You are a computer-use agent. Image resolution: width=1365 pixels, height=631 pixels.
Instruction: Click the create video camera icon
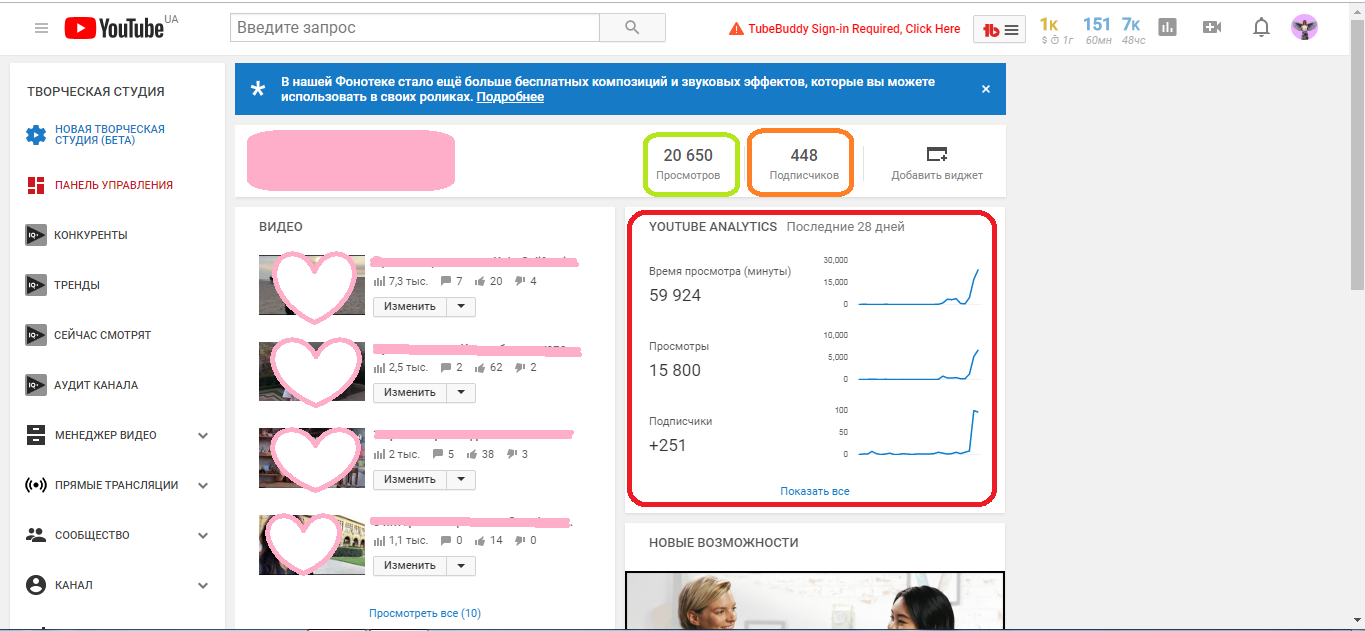[x=1212, y=28]
